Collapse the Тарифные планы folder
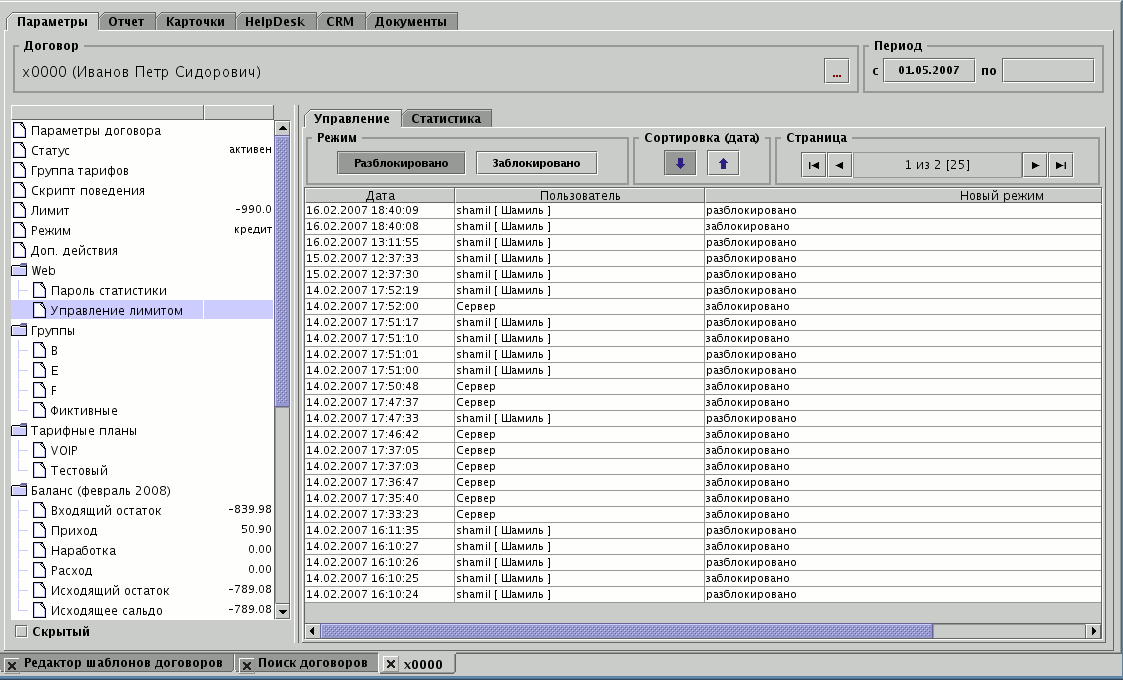This screenshot has width=1123, height=680. tap(20, 431)
